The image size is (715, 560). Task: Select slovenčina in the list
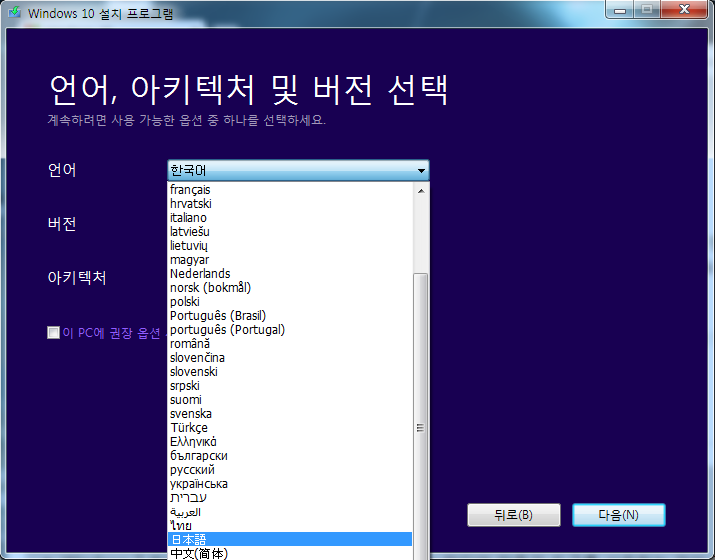[290, 358]
